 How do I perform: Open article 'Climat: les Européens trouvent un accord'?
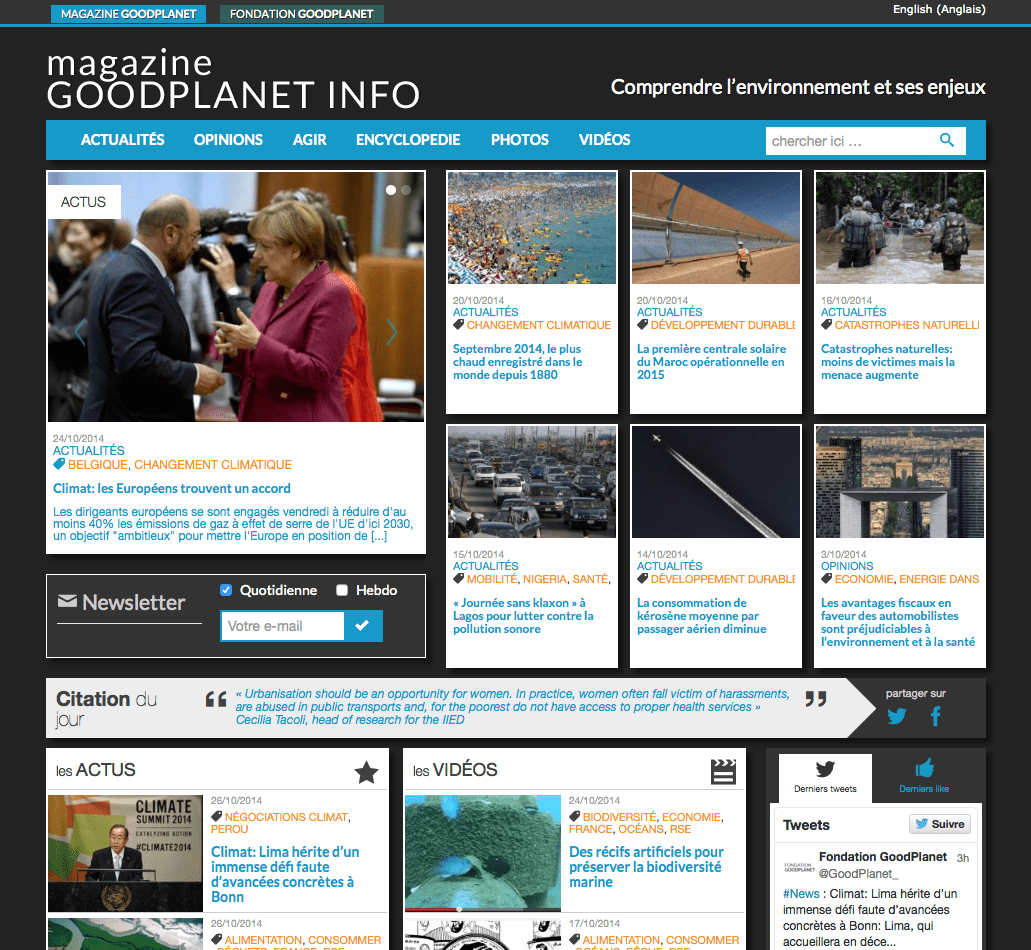pos(172,489)
